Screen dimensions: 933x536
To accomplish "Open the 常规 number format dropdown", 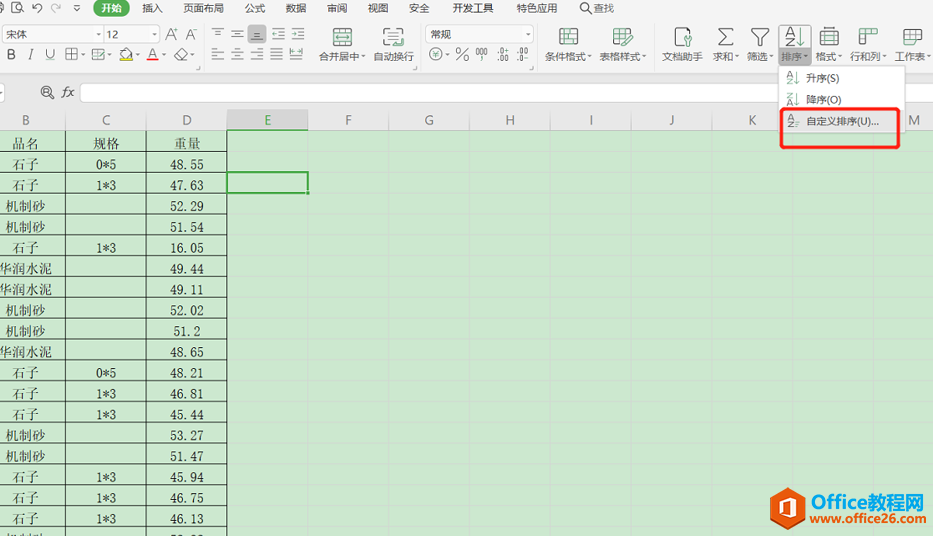I will pyautogui.click(x=528, y=34).
